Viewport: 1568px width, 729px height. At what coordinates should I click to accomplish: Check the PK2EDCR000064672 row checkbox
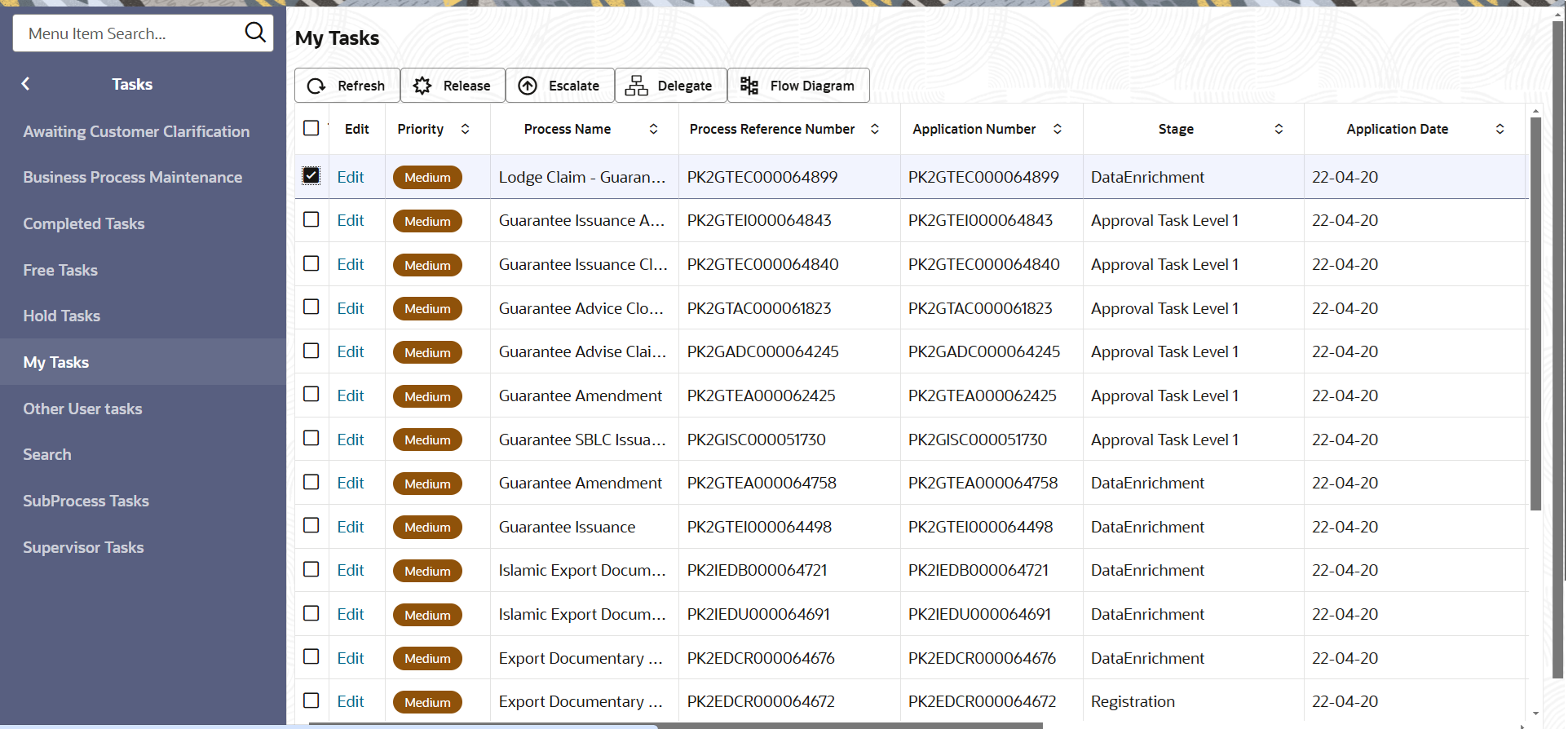point(311,700)
